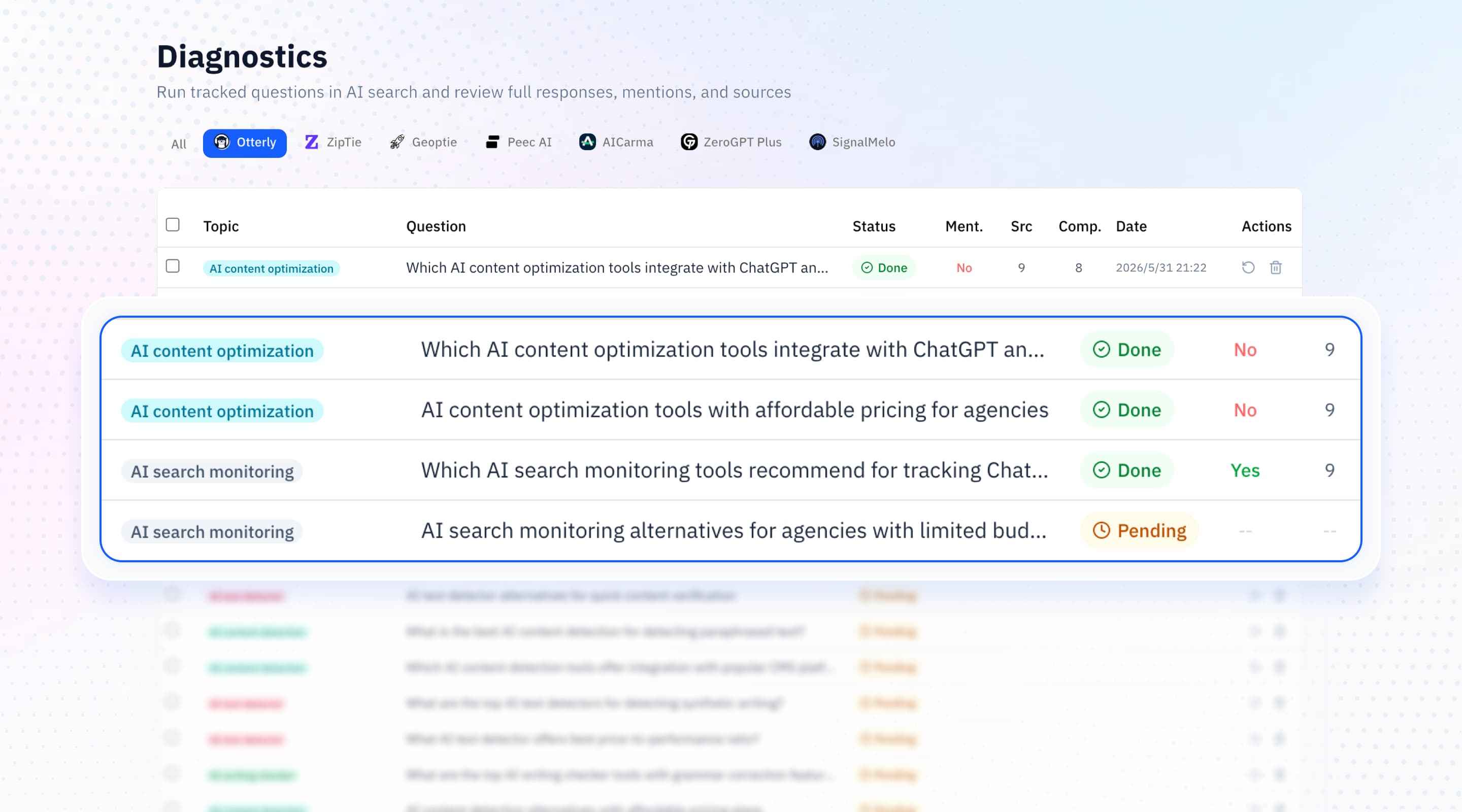Click the green Yes mention value
Image resolution: width=1462 pixels, height=812 pixels.
coord(1245,470)
